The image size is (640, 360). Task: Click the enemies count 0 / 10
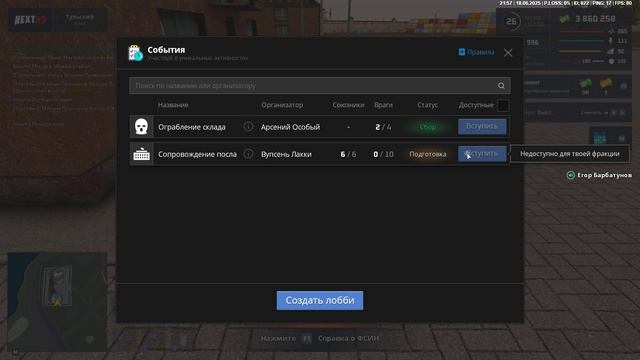[x=383, y=154]
